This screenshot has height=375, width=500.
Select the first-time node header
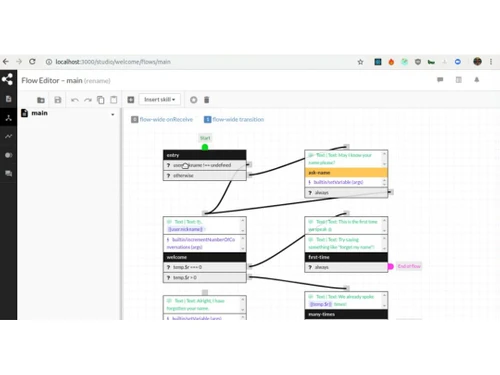point(346,257)
